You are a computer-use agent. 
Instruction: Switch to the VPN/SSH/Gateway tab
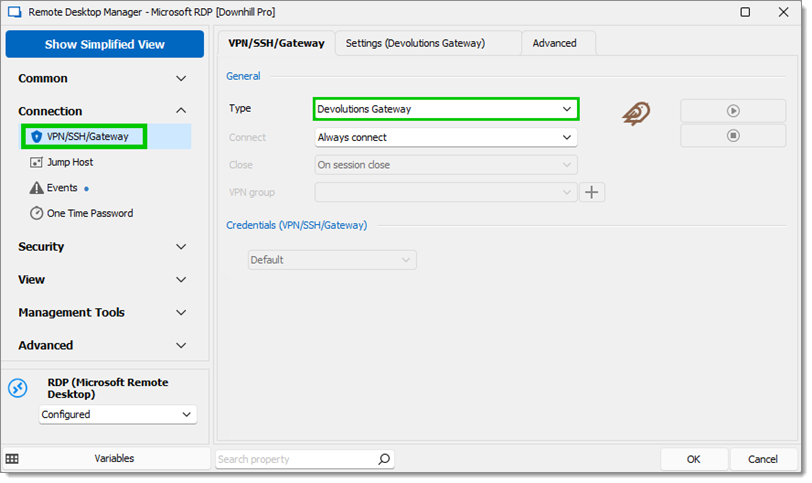click(x=277, y=43)
